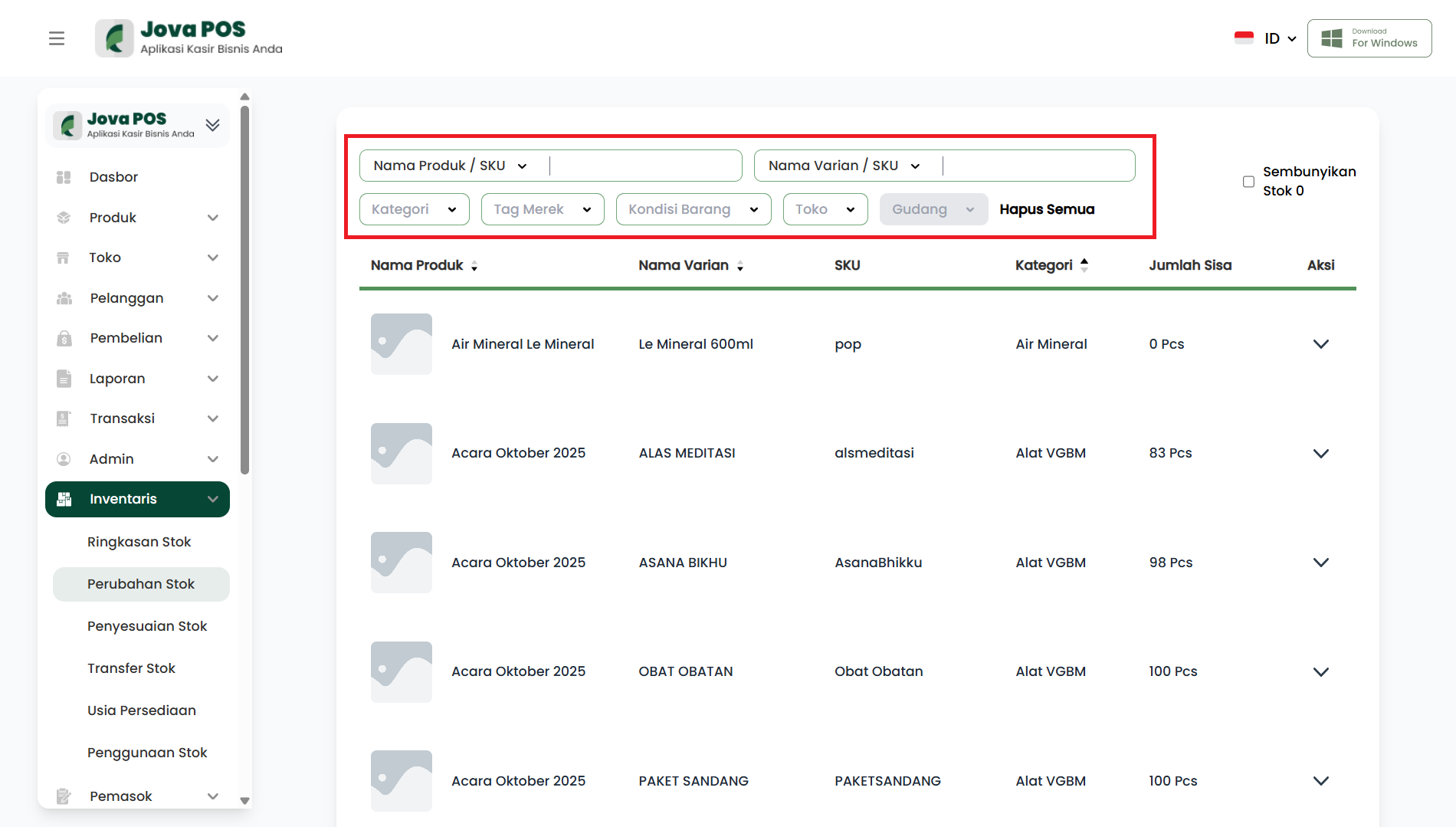The width and height of the screenshot is (1456, 827).
Task: Click the Pelanggan people icon
Action: coord(64,298)
